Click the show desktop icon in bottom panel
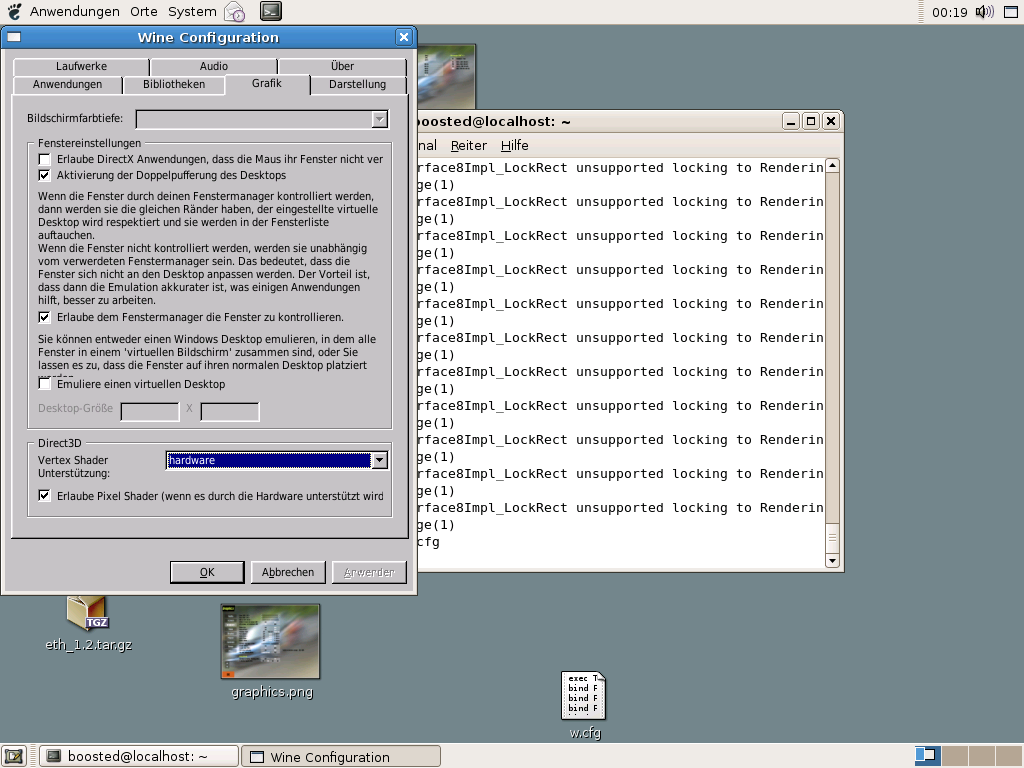The height and width of the screenshot is (768, 1024). point(14,756)
